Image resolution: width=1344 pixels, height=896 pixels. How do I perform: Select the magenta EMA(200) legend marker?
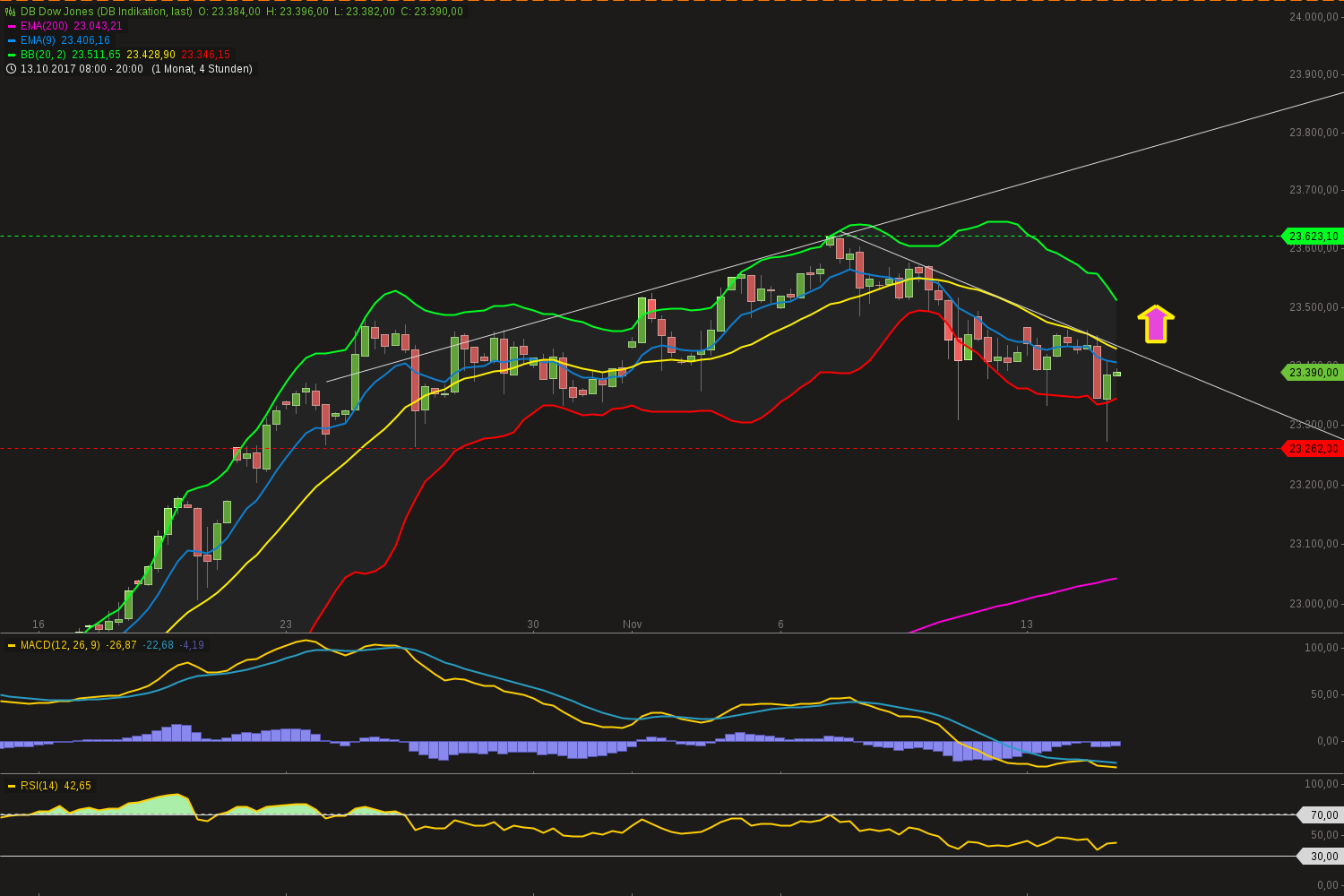12,26
